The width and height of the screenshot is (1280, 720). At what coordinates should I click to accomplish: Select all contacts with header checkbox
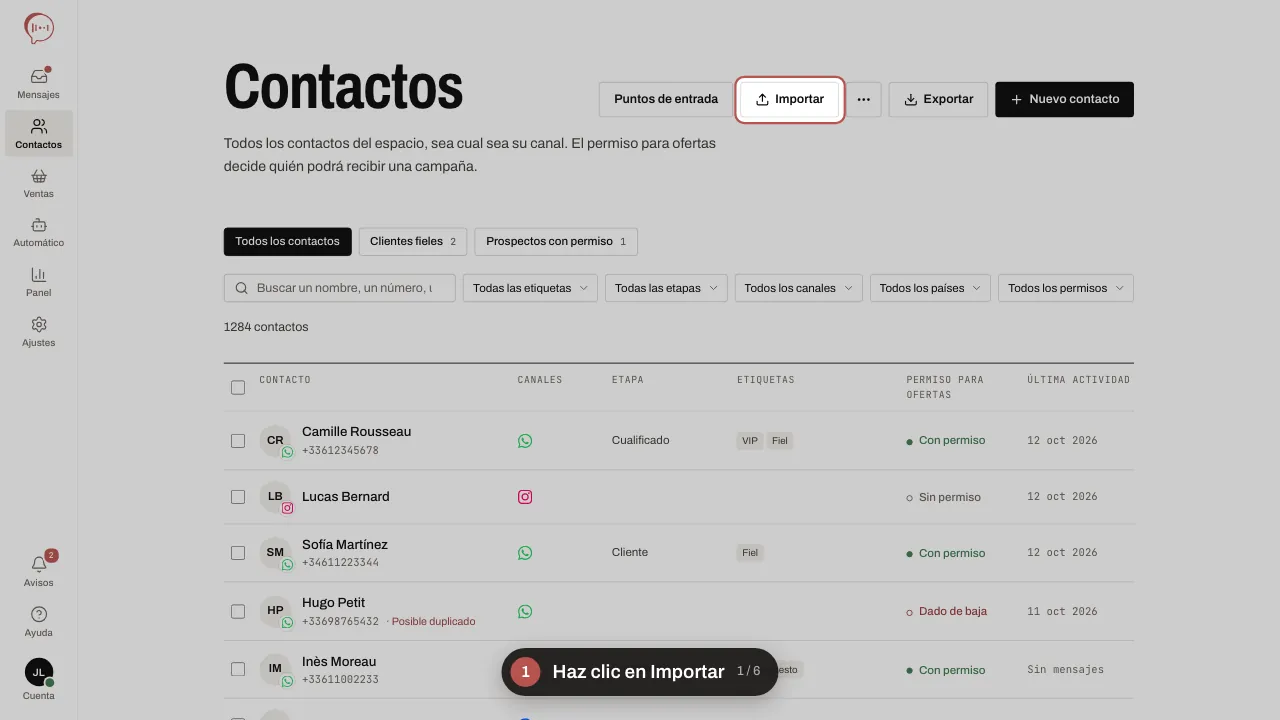click(x=238, y=387)
